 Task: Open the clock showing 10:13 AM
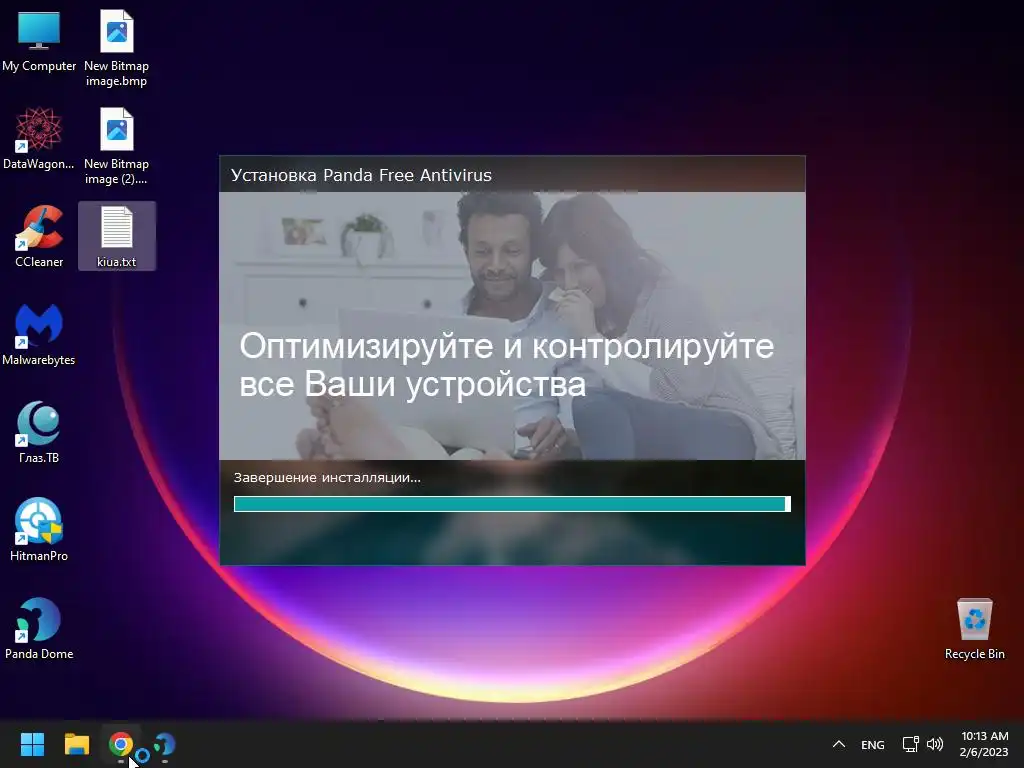[x=984, y=744]
